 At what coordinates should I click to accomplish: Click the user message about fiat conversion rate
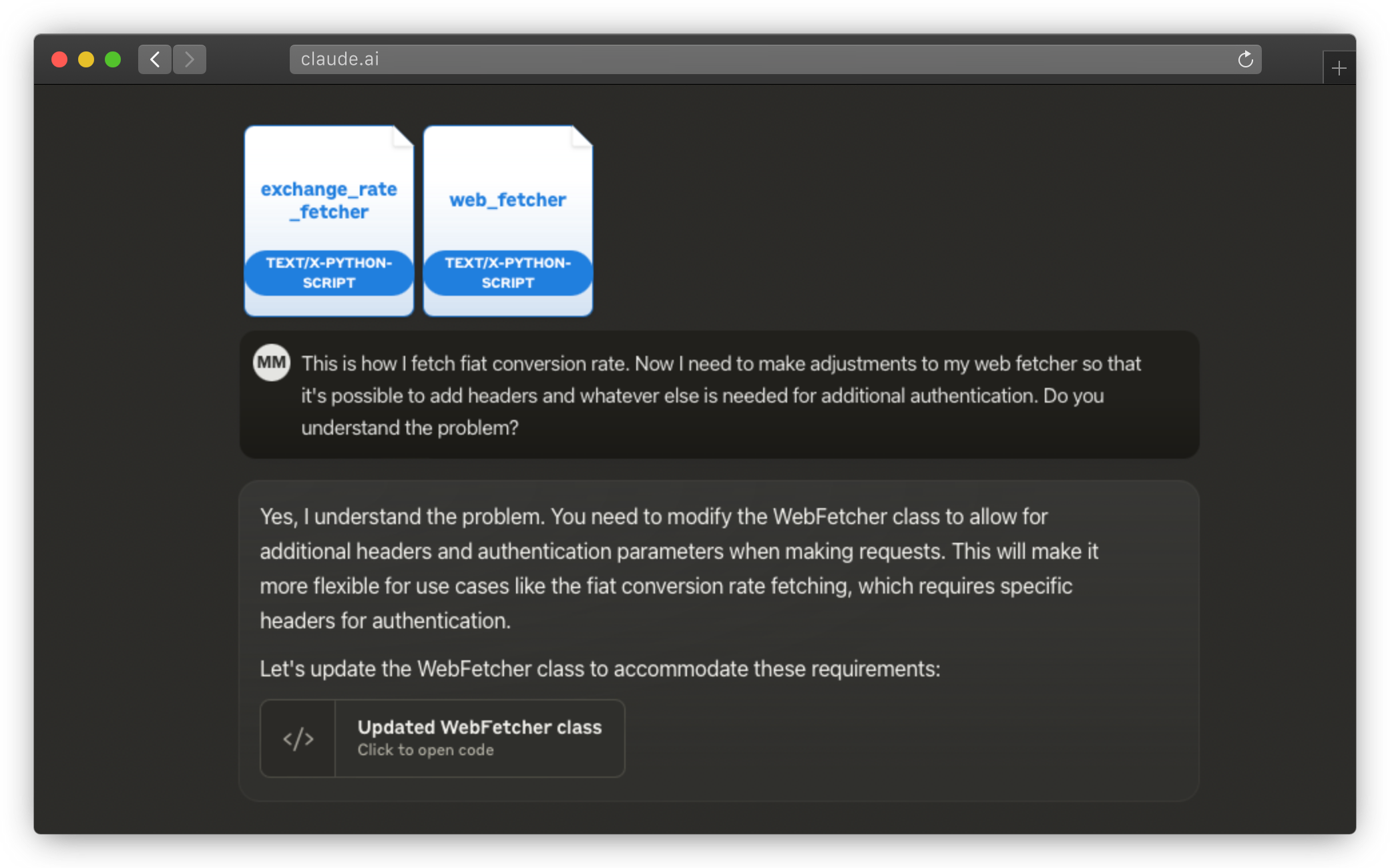(721, 395)
